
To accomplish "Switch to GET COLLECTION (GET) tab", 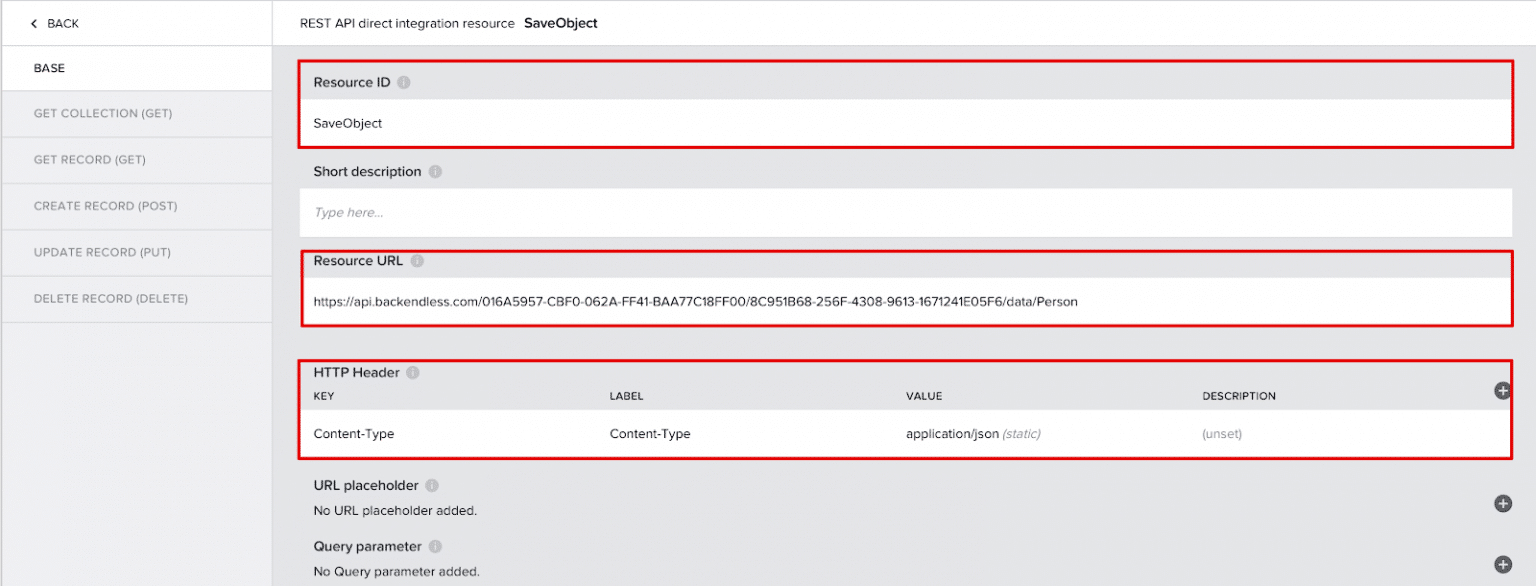I will [103, 113].
